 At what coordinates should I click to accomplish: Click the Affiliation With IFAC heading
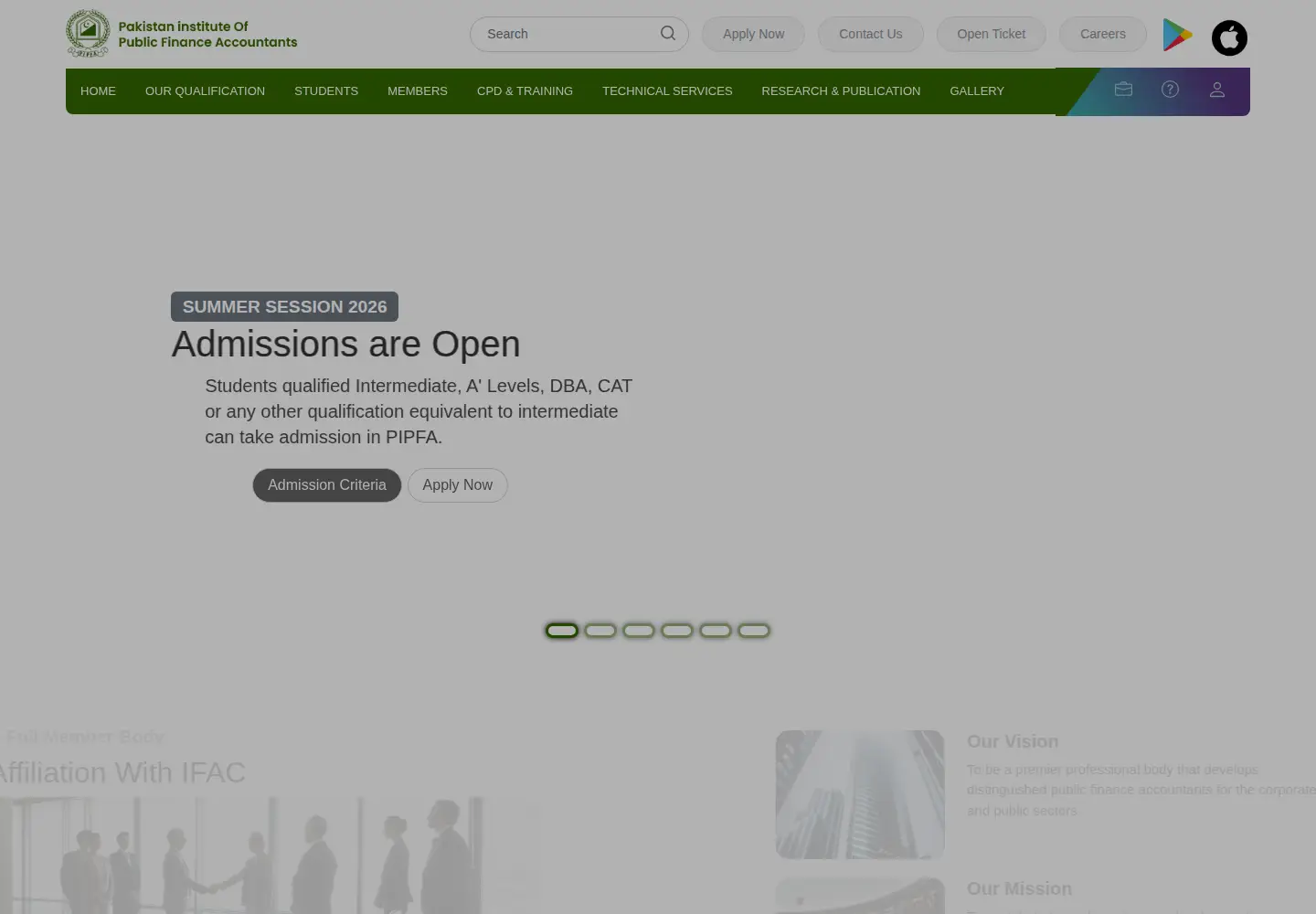[122, 772]
